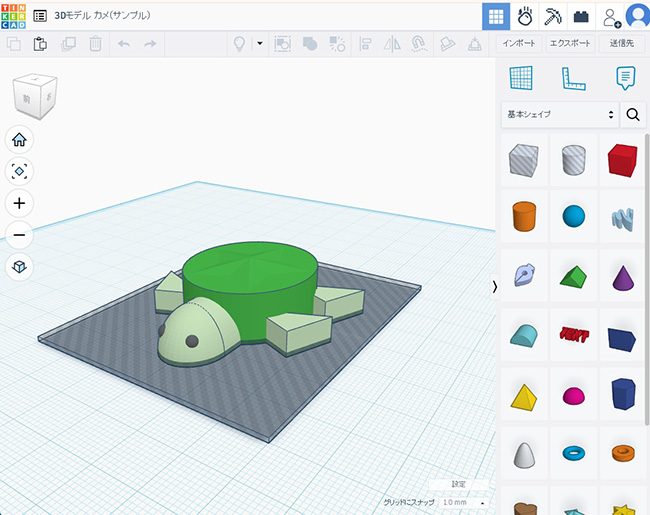Viewport: 650px width, 515px height.
Task: Click the 設定 settings button
Action: click(x=458, y=484)
